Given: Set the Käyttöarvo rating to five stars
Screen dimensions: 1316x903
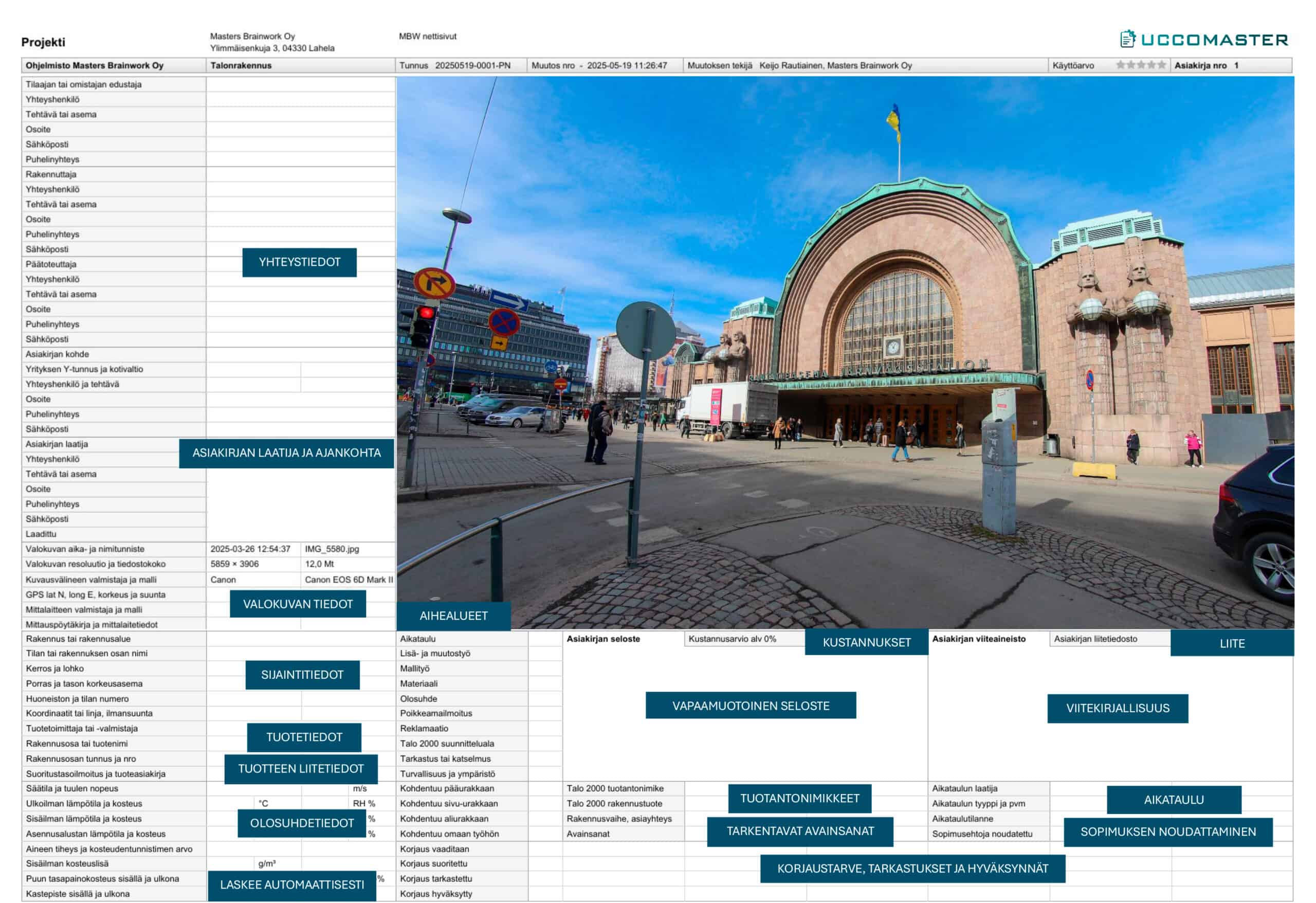Looking at the screenshot, I should point(1161,65).
